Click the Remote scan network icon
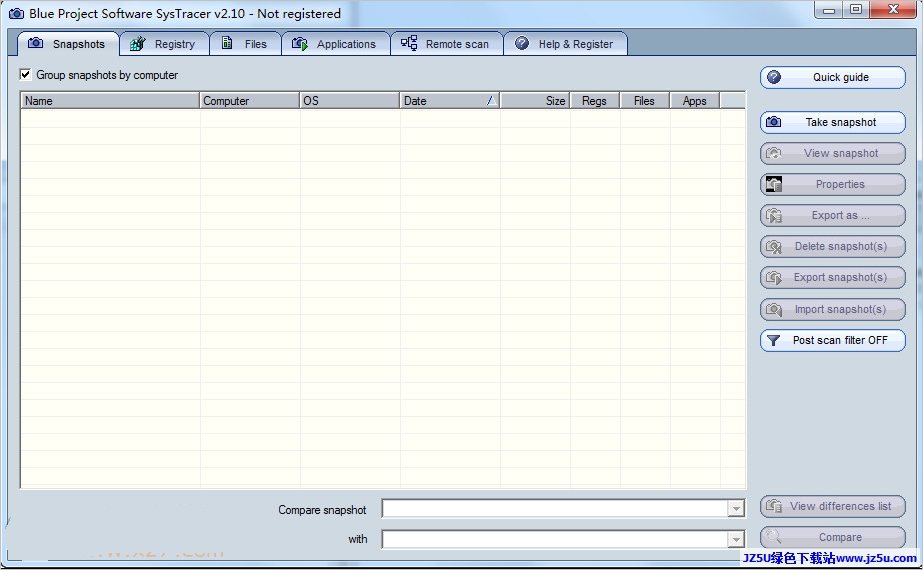923x570 pixels. 409,43
